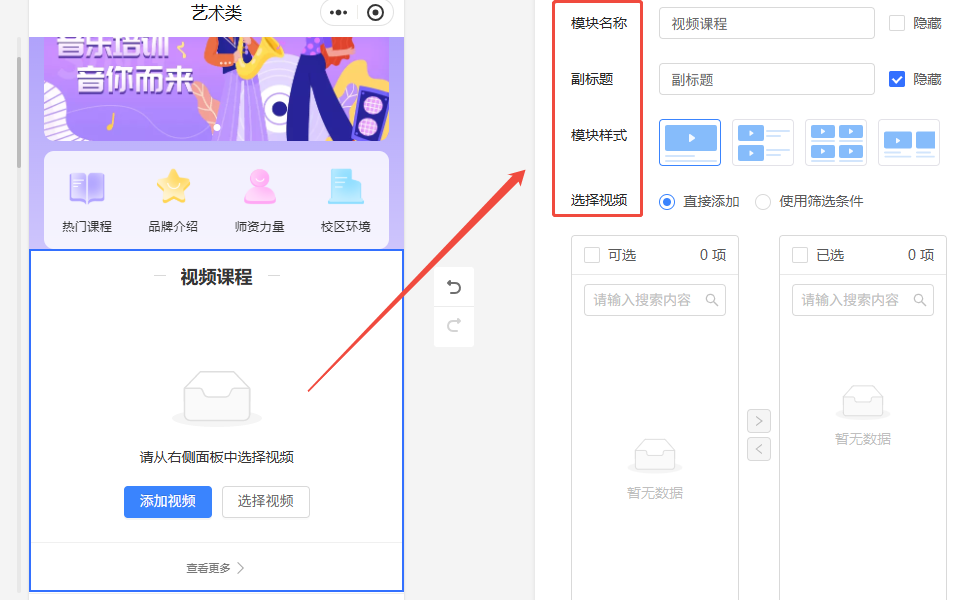Click the undo arrow icon
Image resolution: width=966 pixels, height=600 pixels.
pos(454,287)
